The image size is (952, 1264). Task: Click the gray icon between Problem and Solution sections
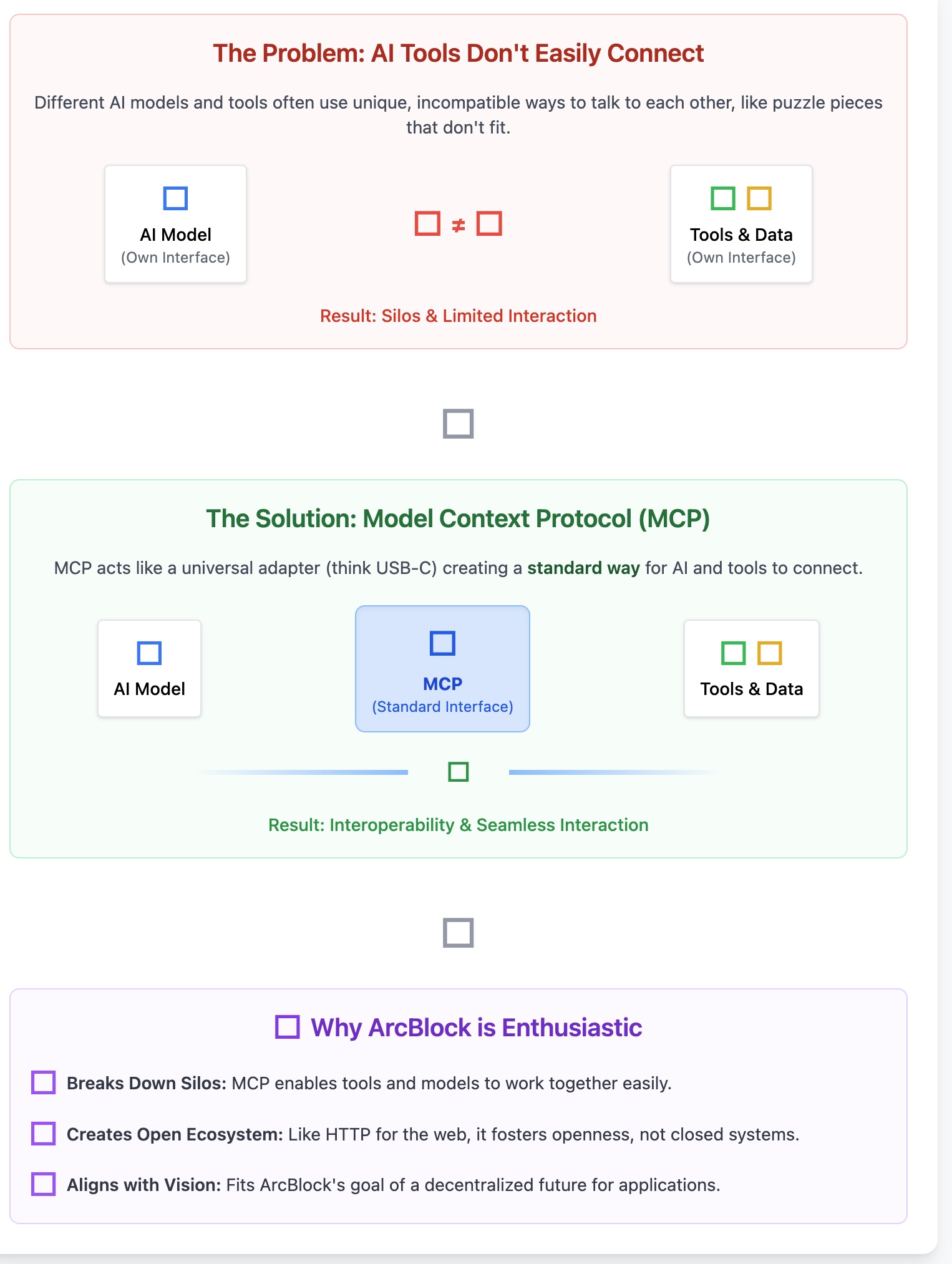458,424
